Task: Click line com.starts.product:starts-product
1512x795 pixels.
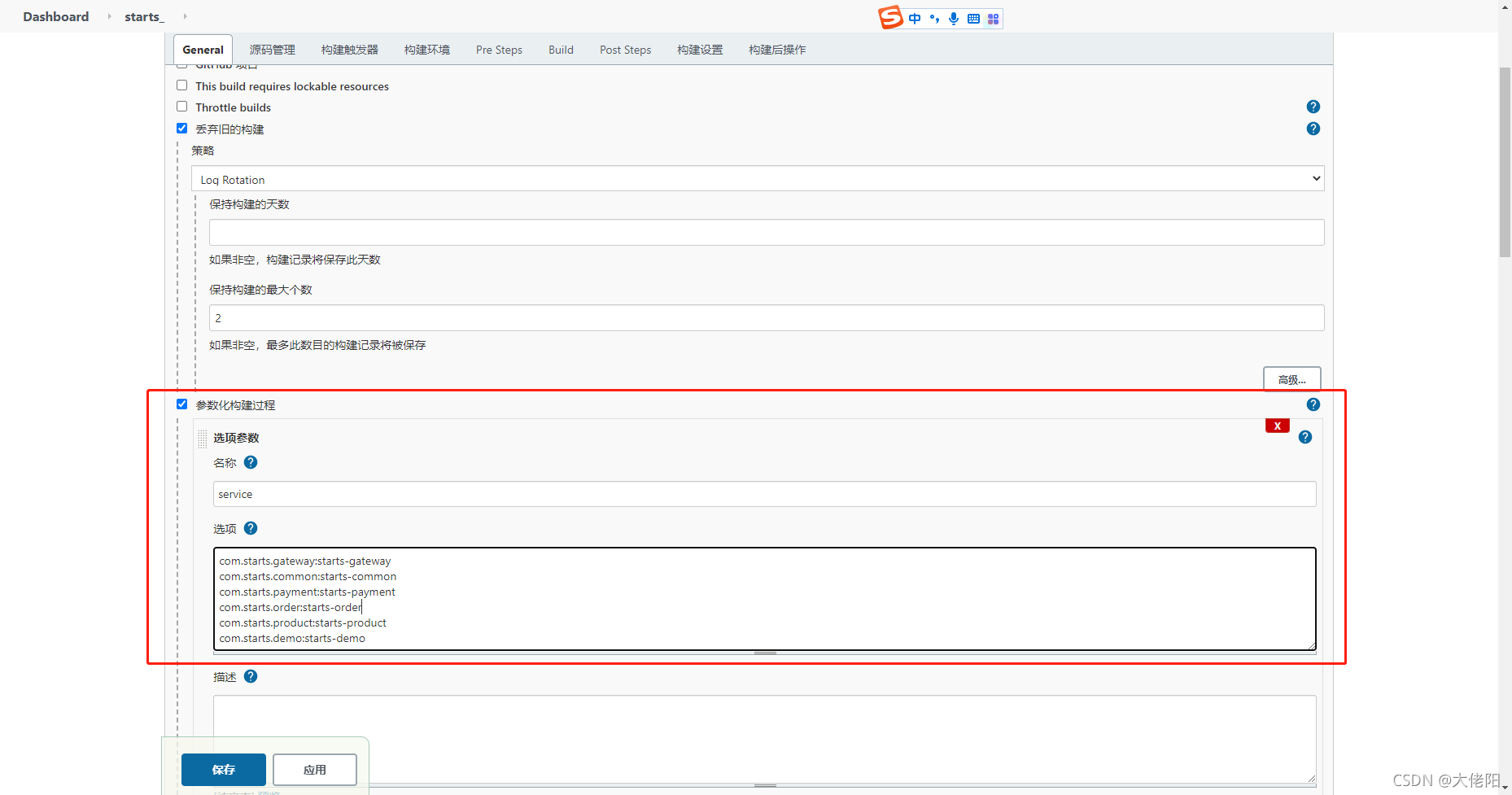Action: [x=303, y=622]
